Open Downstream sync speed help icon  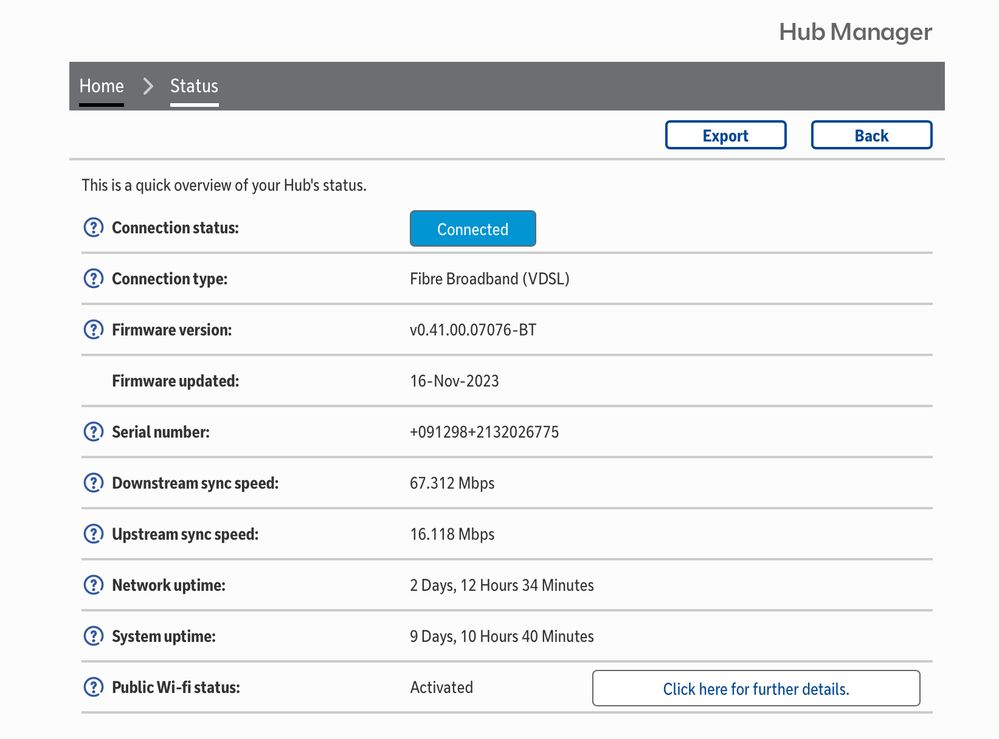click(93, 483)
